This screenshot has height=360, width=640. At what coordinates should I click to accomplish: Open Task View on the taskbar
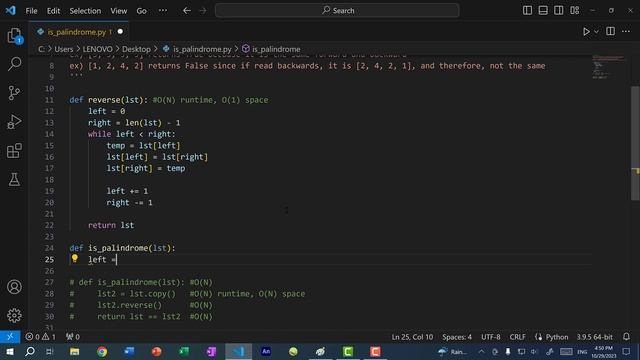pyautogui.click(x=50, y=351)
